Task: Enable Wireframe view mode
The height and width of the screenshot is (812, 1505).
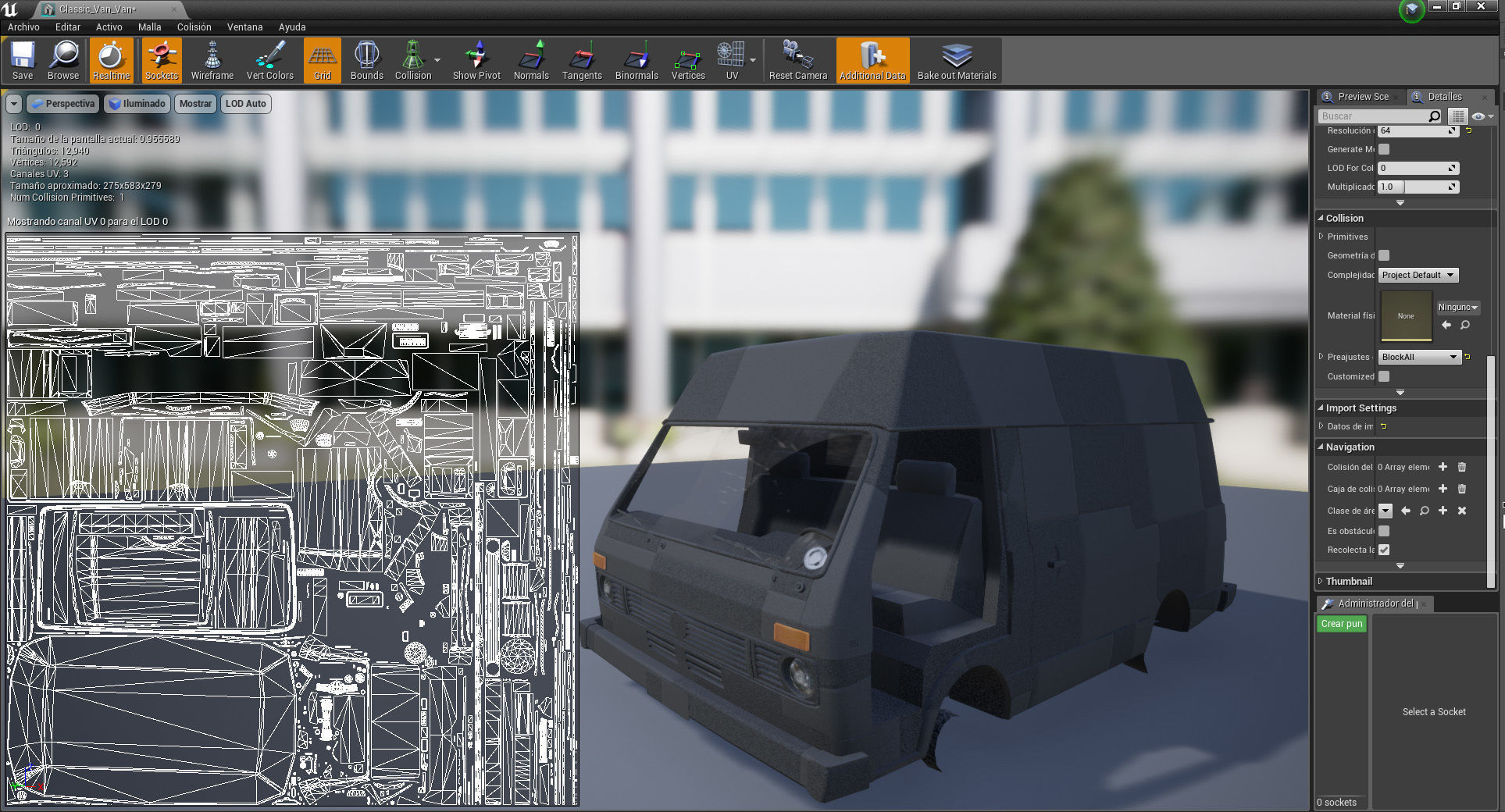Action: (x=212, y=60)
